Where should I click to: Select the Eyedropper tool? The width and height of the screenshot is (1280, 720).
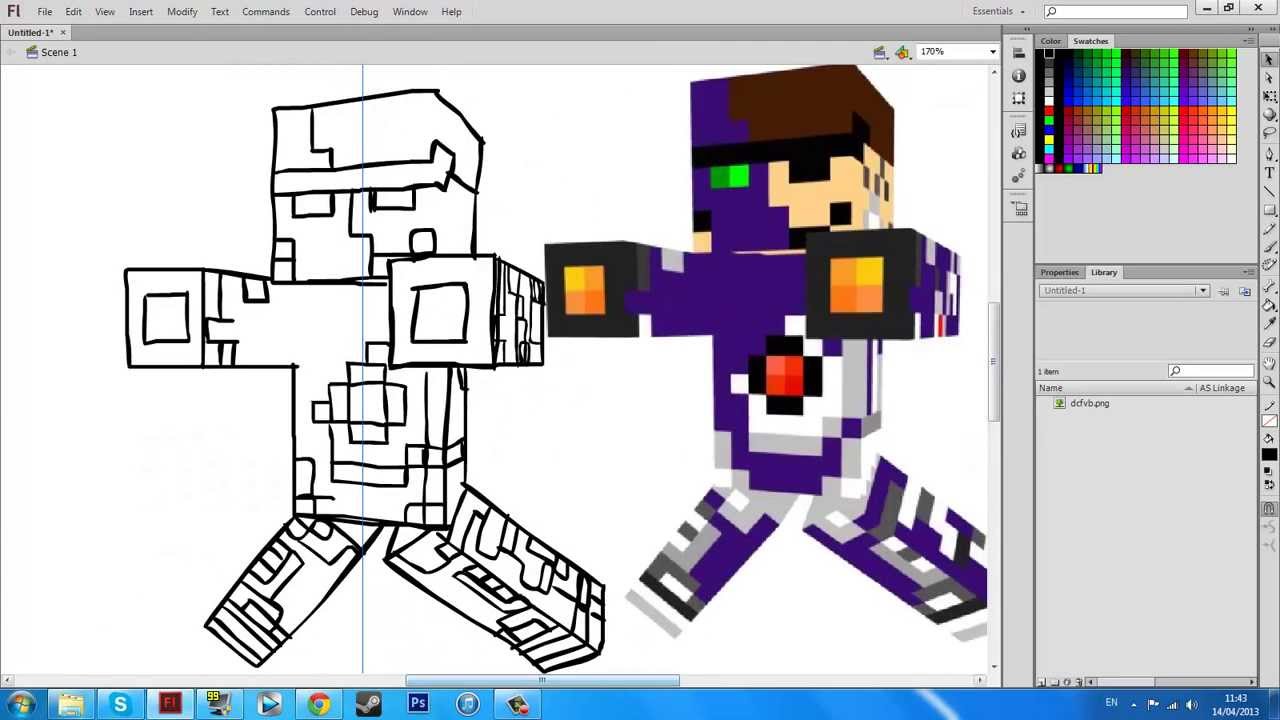coord(1269,323)
